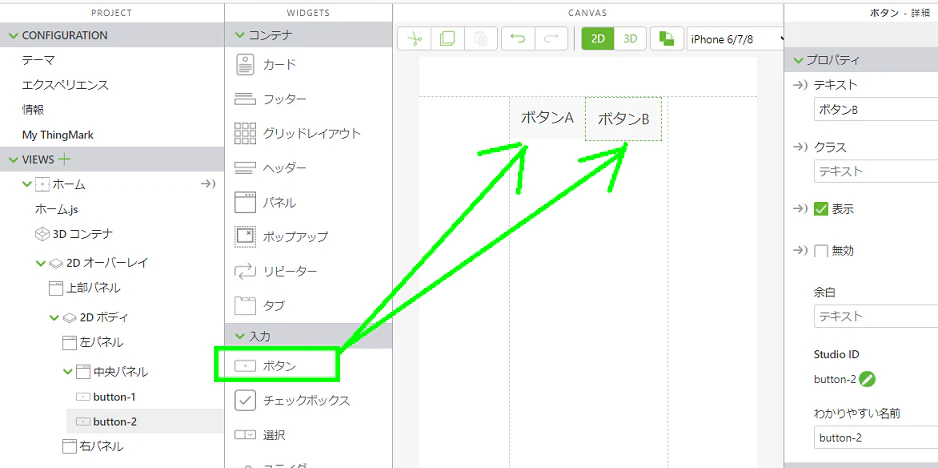938x468 pixels.
Task: Open エクスペリエンス configuration
Action: 65,85
